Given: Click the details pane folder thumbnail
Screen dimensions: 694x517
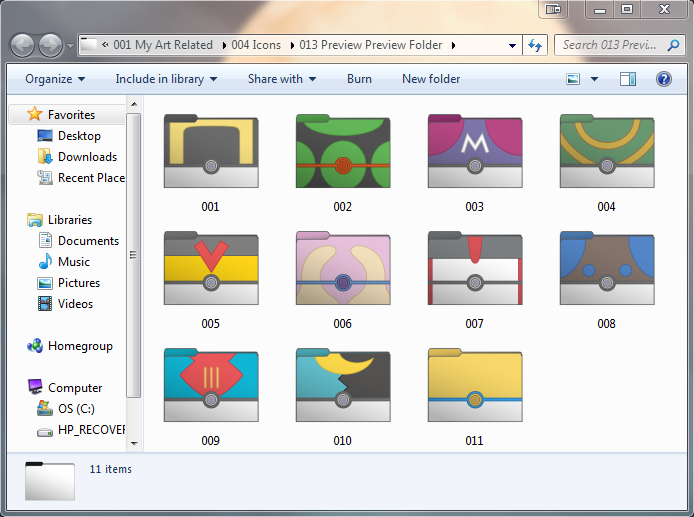Looking at the screenshot, I should (50, 481).
